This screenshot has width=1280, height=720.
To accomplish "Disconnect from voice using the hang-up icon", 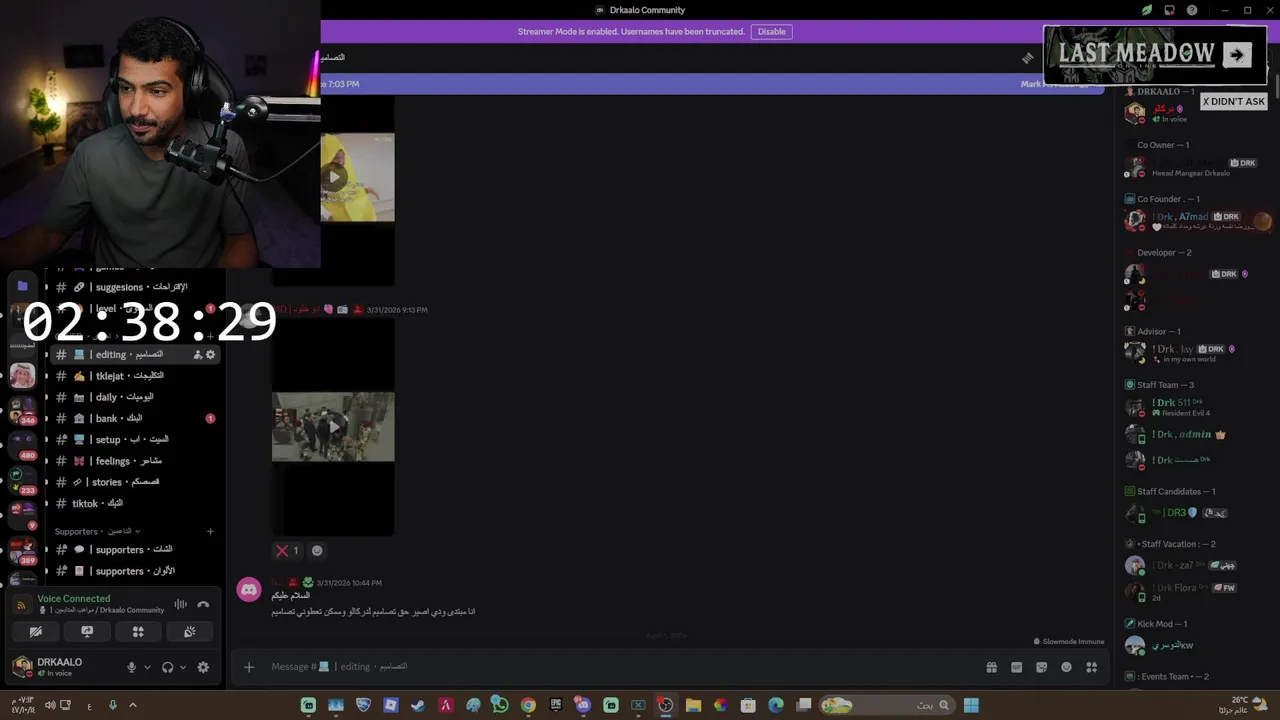I will [x=203, y=604].
